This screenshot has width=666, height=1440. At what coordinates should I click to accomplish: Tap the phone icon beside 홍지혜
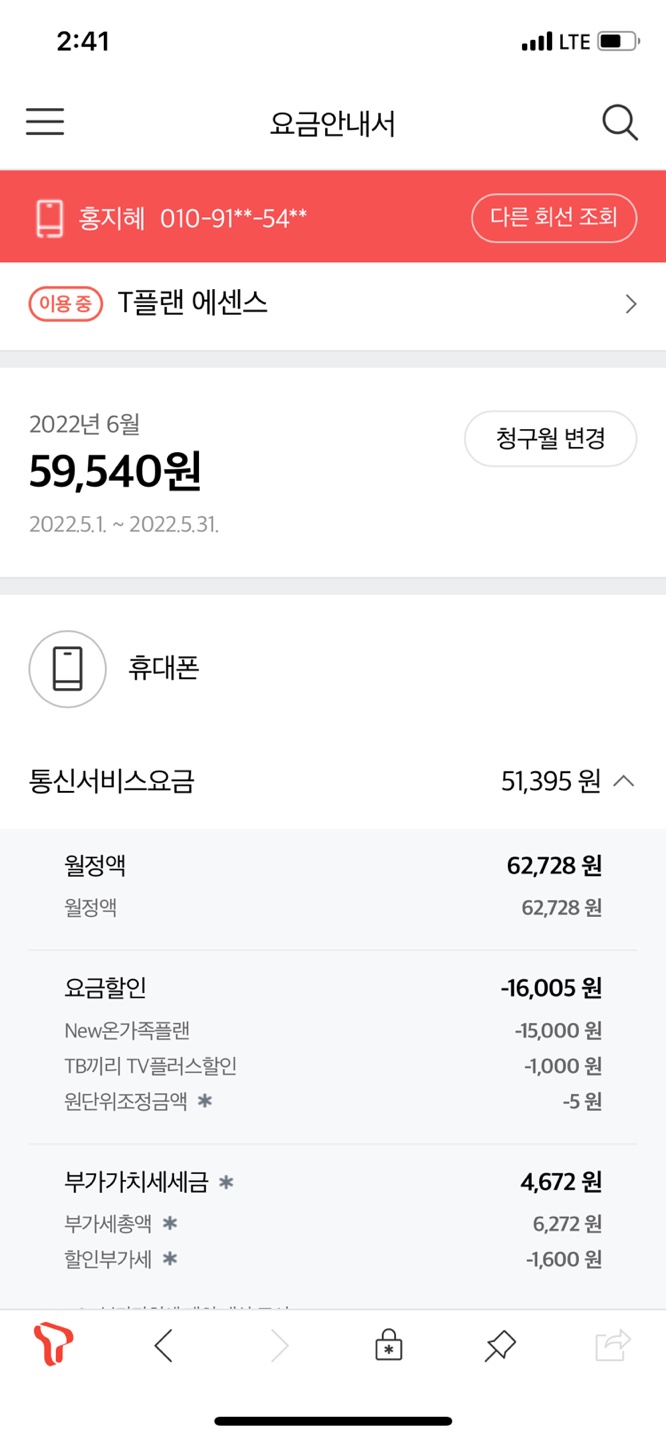click(x=49, y=218)
